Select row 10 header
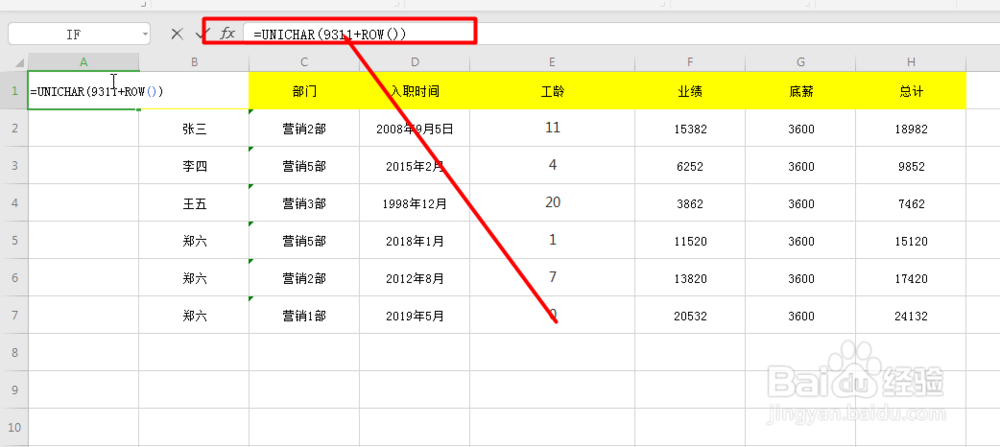The height and width of the screenshot is (447, 1000). tap(14, 427)
